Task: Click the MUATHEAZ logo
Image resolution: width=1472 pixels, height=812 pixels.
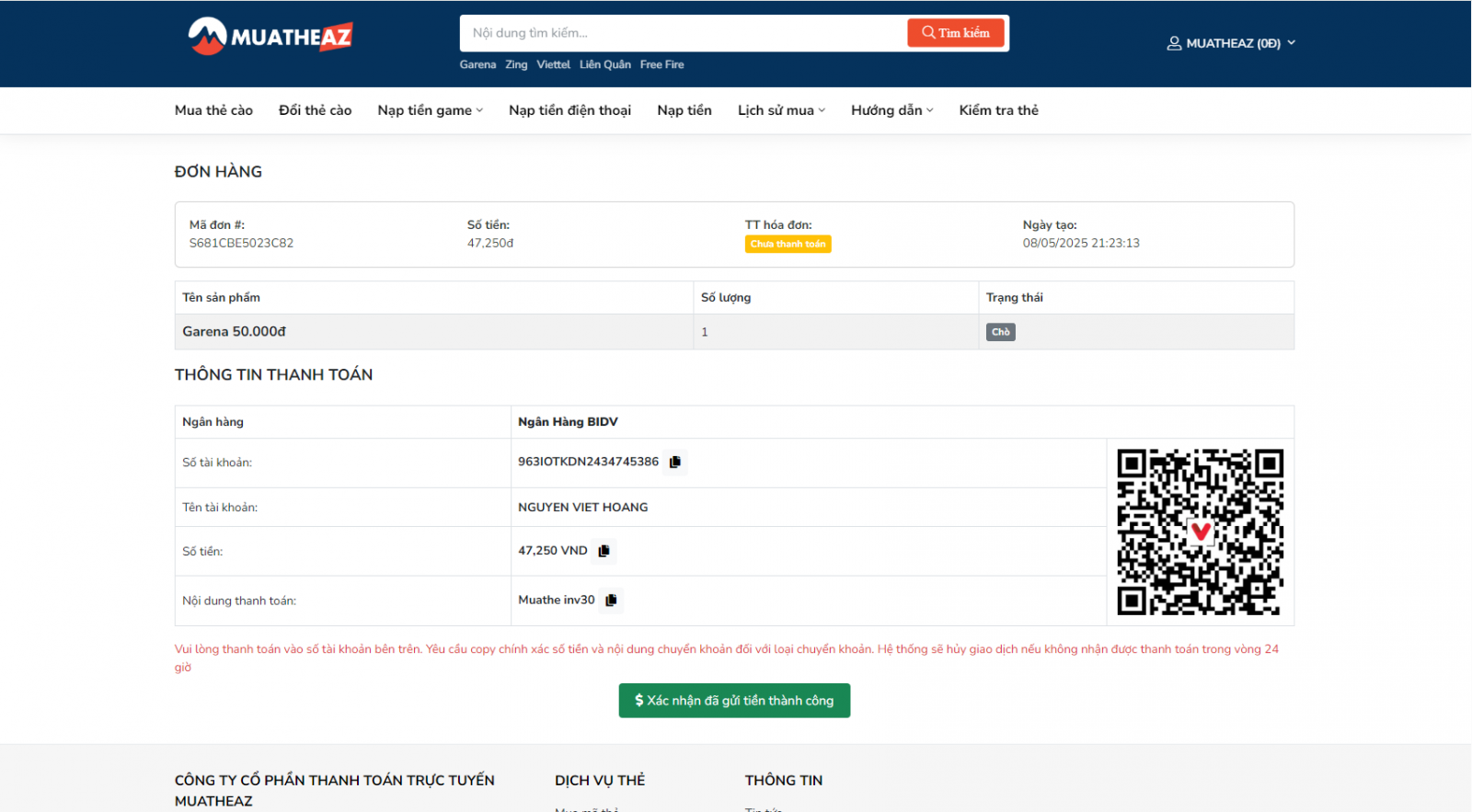Action: tap(270, 37)
